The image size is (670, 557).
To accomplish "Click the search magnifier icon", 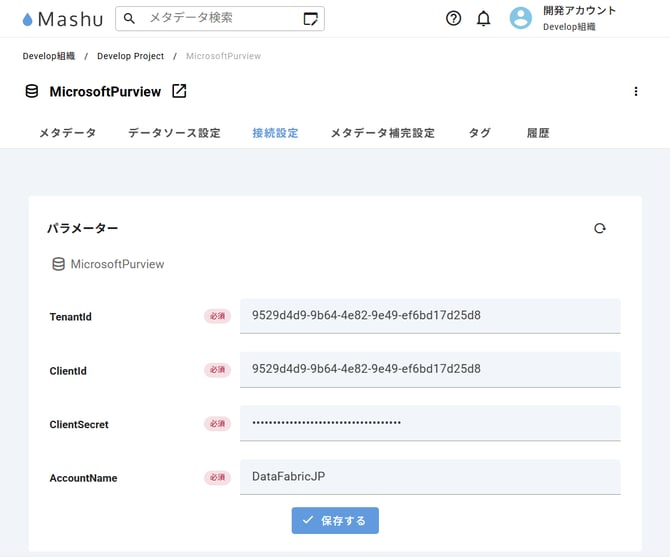I will pos(129,18).
